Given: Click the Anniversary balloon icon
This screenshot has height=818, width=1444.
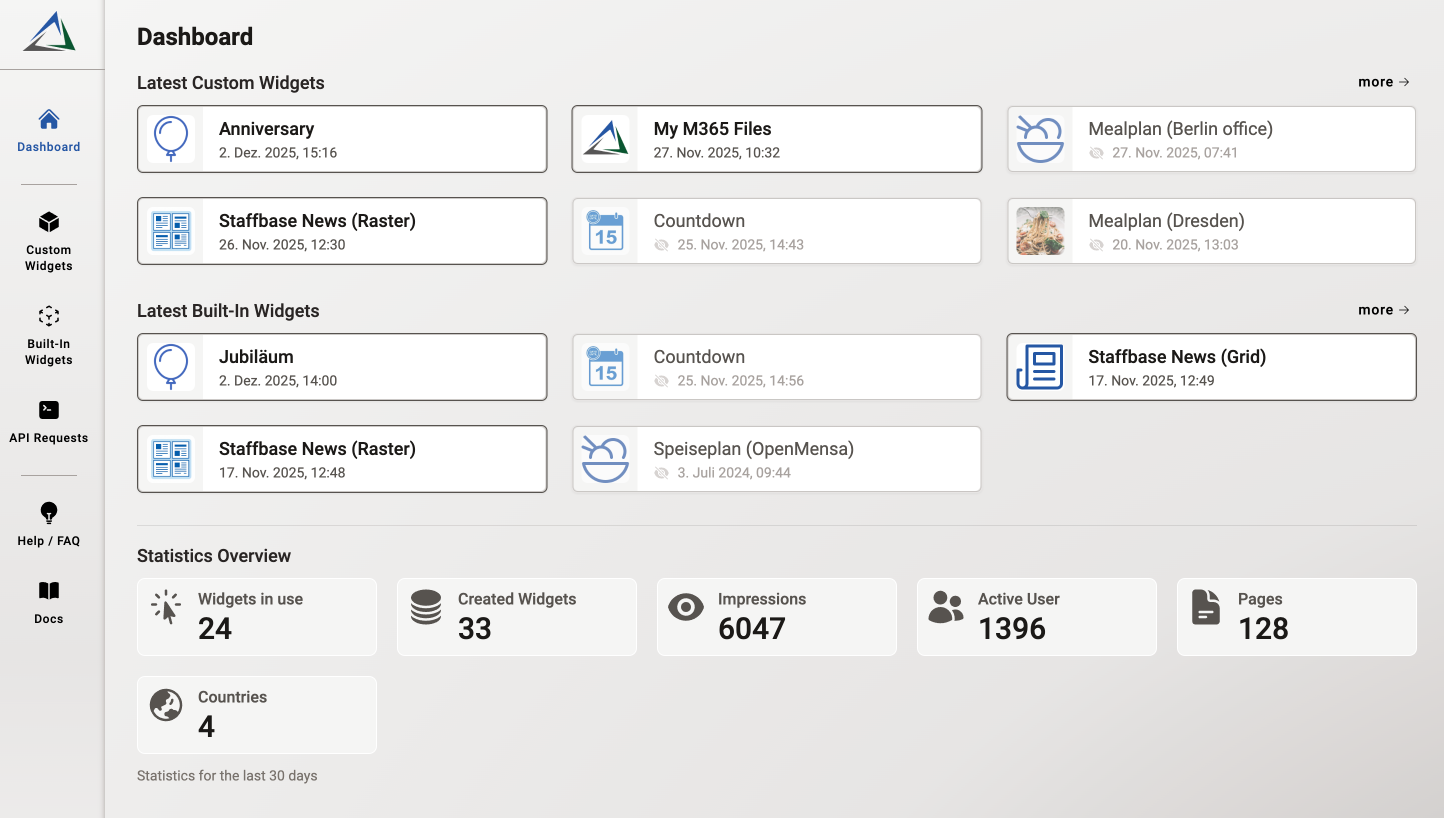Looking at the screenshot, I should click(x=171, y=139).
